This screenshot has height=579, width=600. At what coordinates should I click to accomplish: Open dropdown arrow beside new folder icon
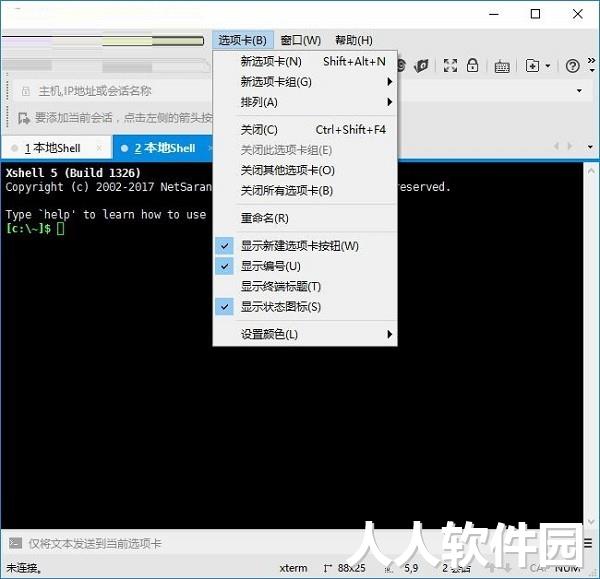(x=548, y=66)
